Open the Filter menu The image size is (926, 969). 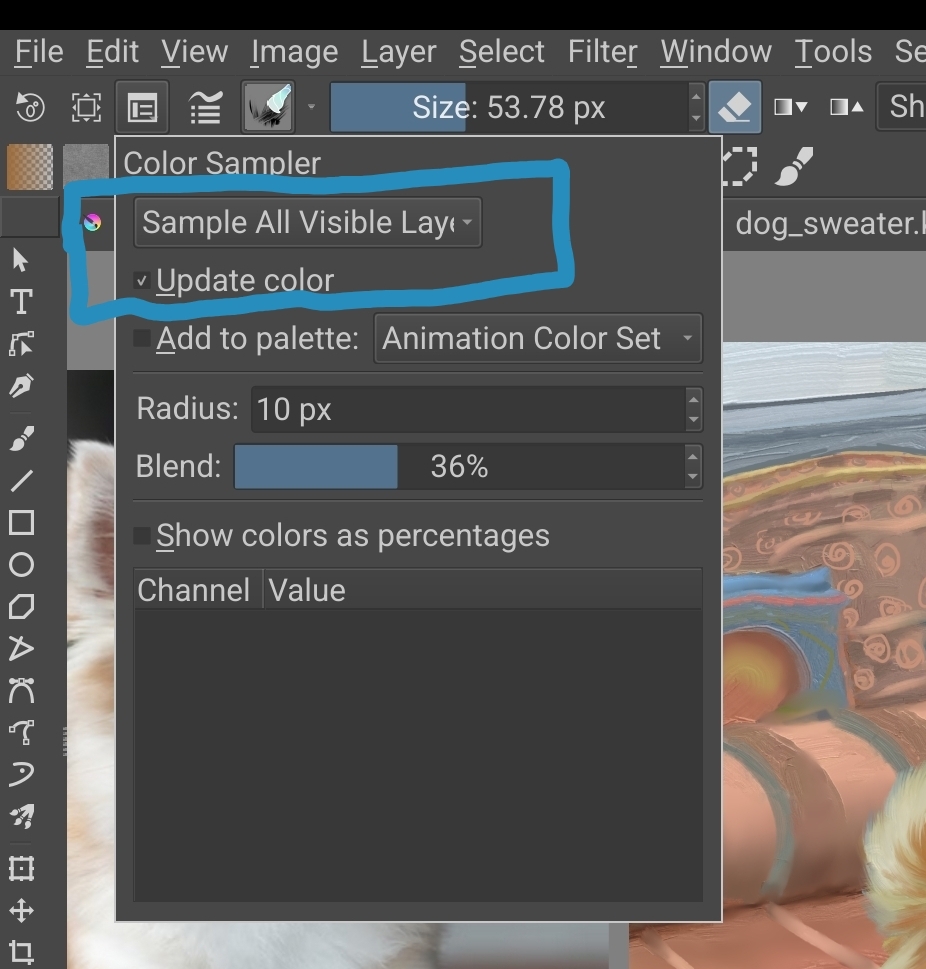[602, 52]
